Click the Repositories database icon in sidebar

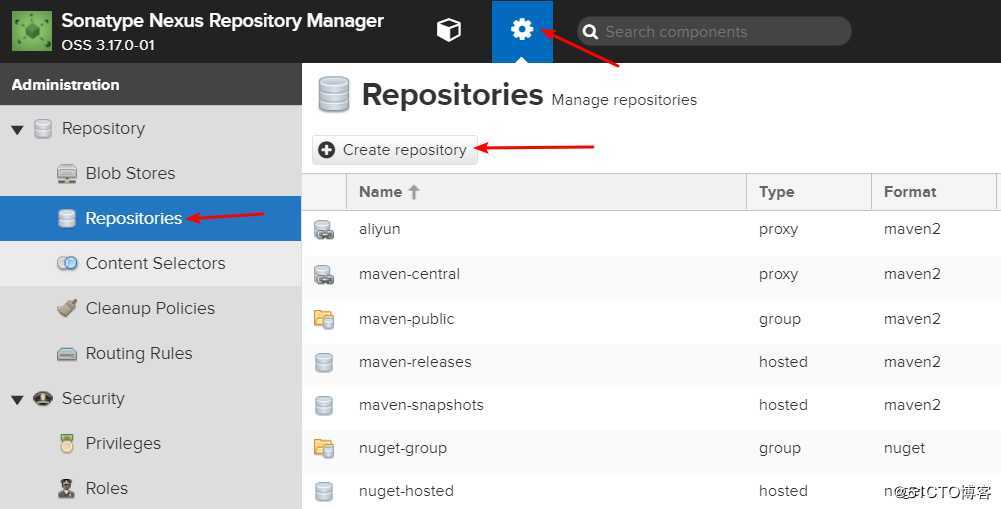[x=67, y=218]
